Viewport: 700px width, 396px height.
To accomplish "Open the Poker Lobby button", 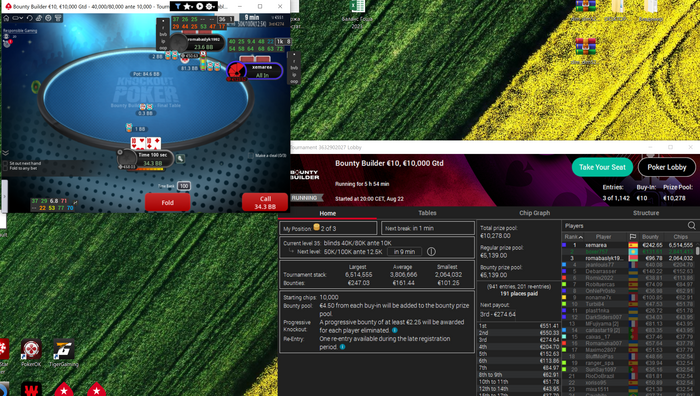I will [x=667, y=167].
